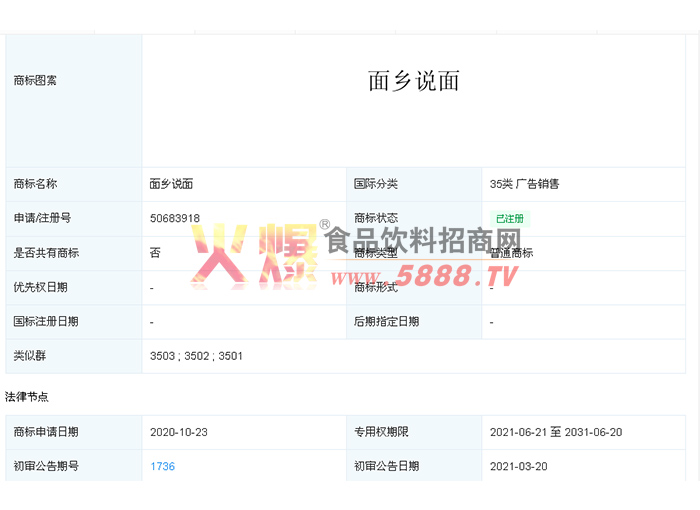Click the 食品饮料招商网 watermark text
The image size is (700, 510).
(424, 242)
